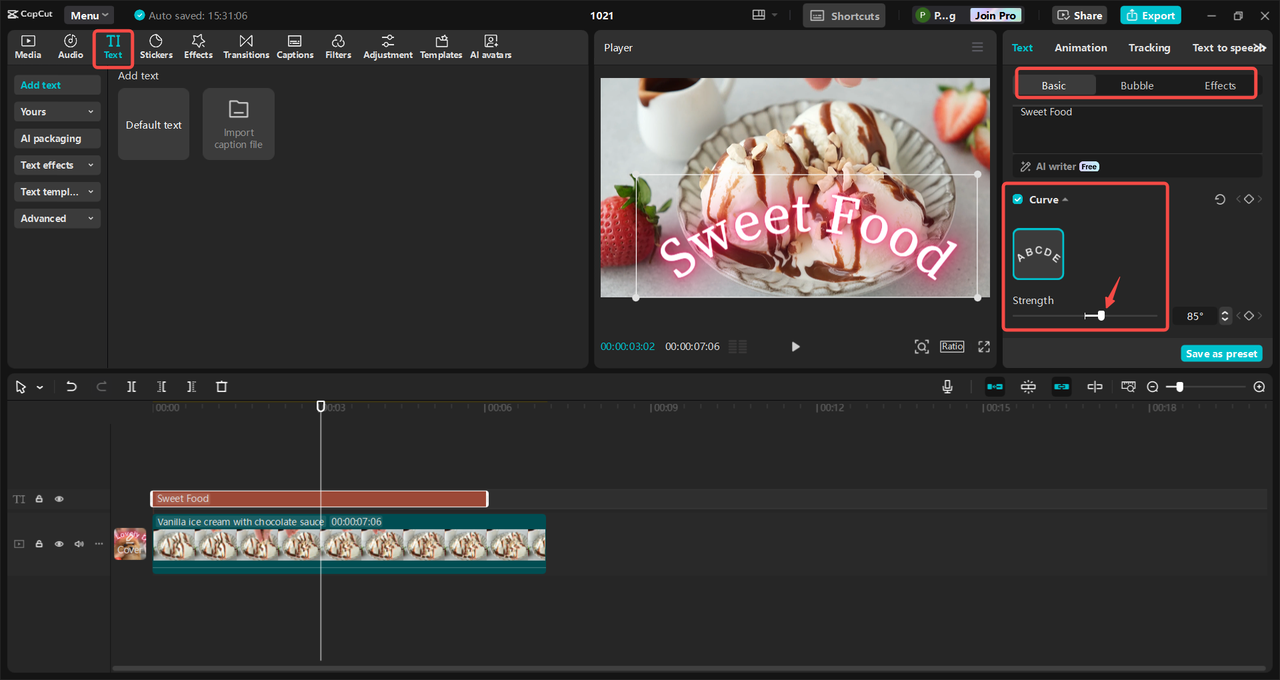This screenshot has height=680, width=1280.
Task: Add keyframe beside the 85° strength value
Action: 1248,316
